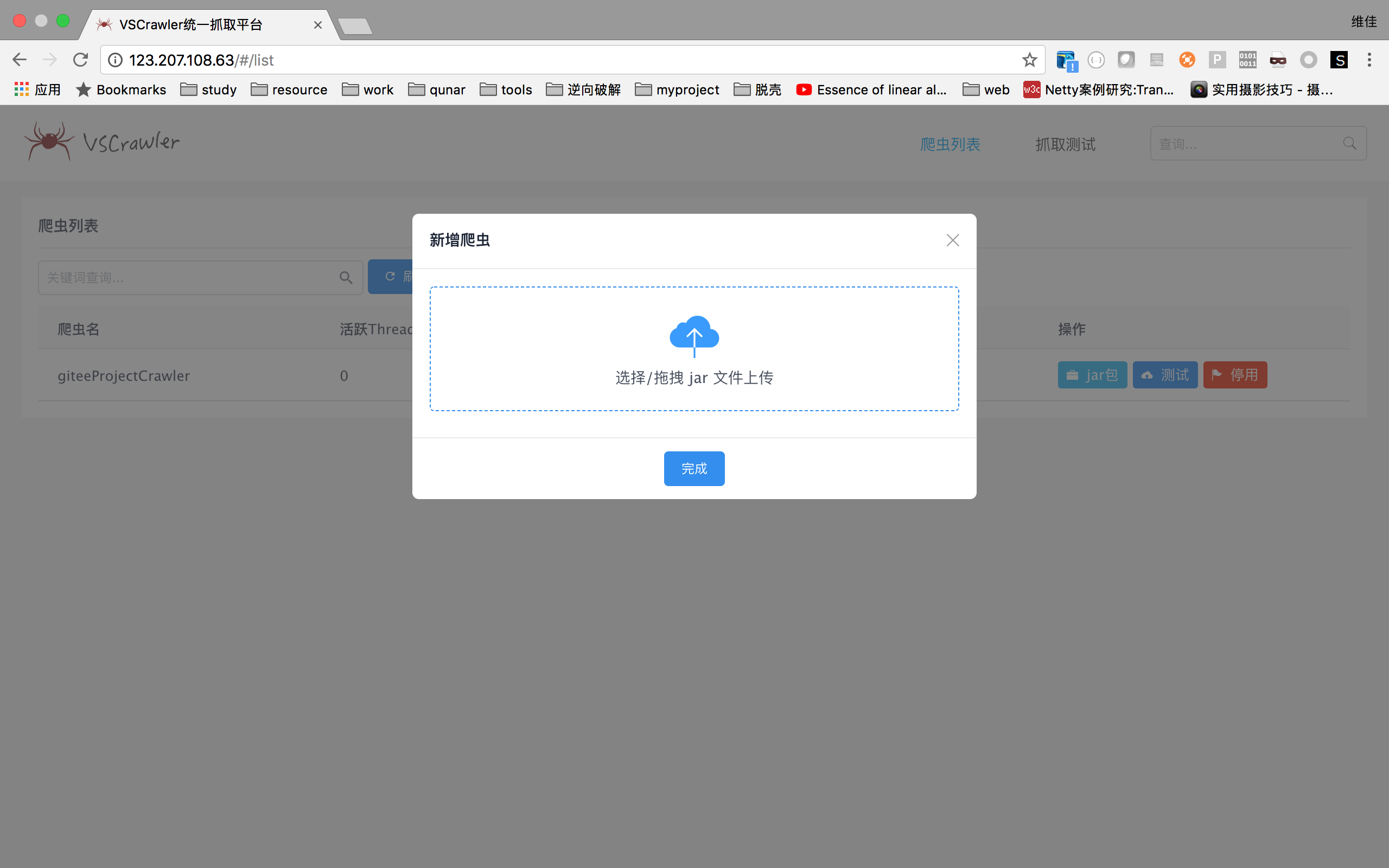Viewport: 1389px width, 868px height.
Task: Open the tools bookmarks folder
Action: click(506, 90)
